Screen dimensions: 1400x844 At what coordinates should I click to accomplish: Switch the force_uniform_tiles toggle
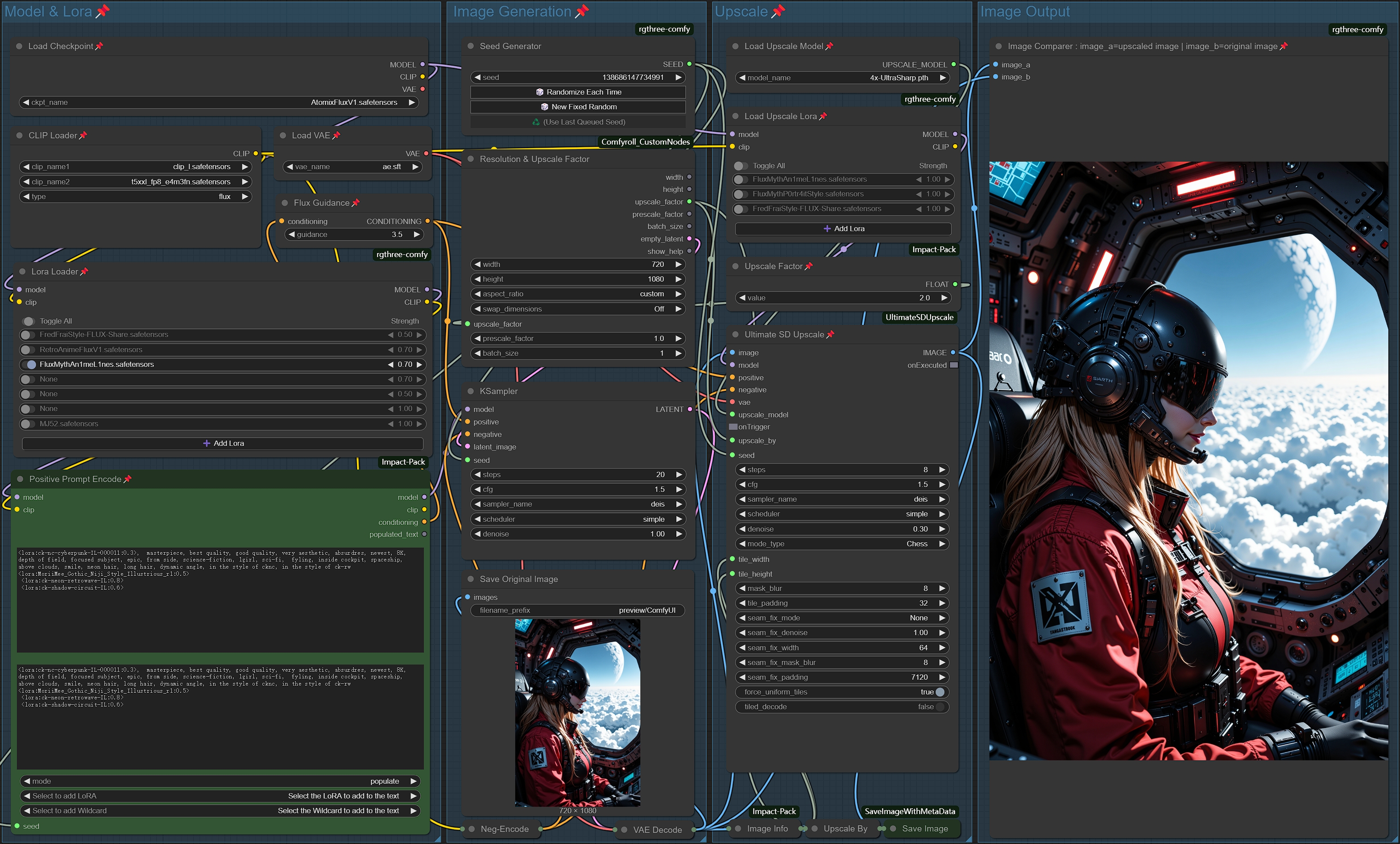(x=939, y=692)
